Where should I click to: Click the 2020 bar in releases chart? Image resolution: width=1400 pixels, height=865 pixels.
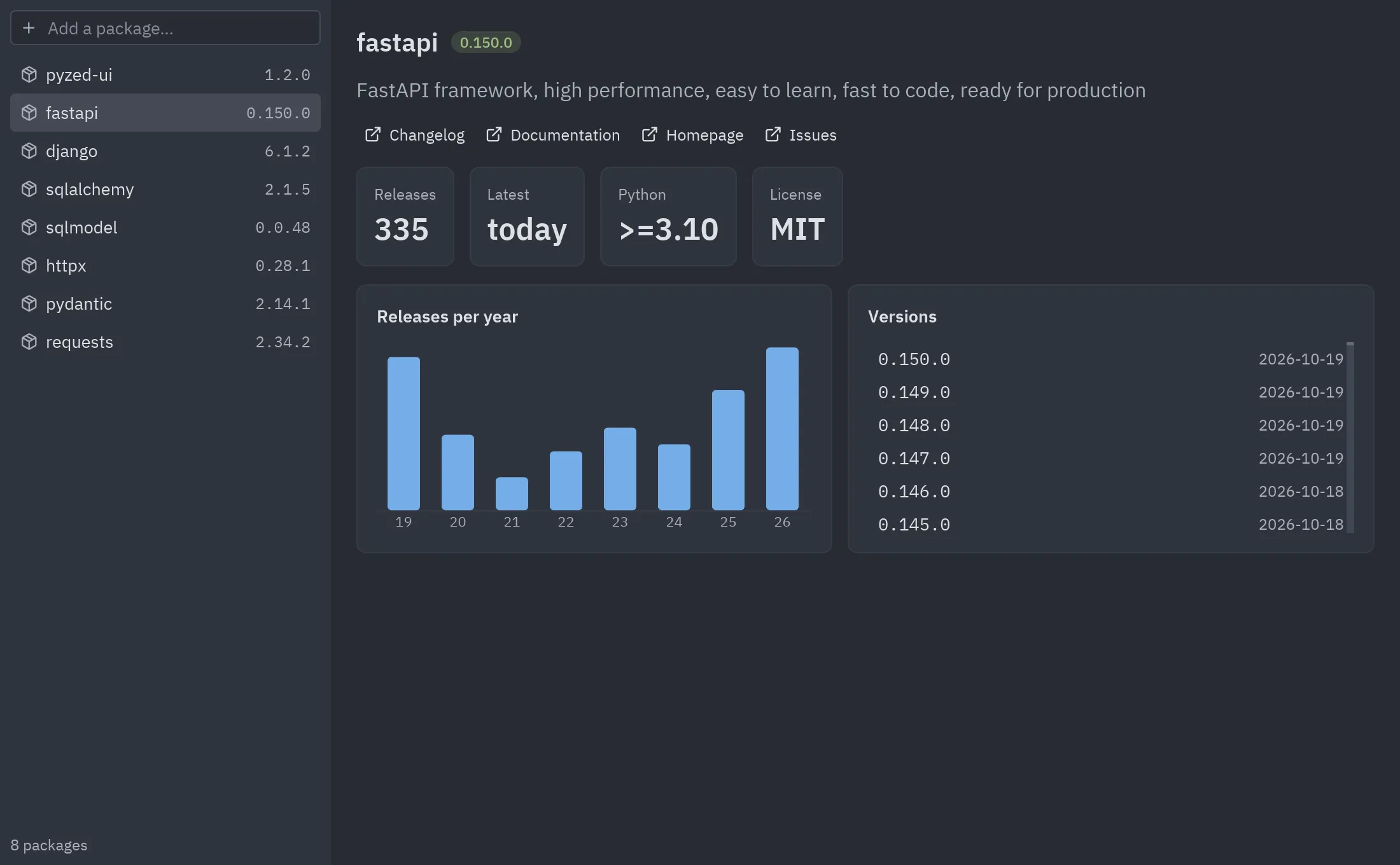[458, 472]
